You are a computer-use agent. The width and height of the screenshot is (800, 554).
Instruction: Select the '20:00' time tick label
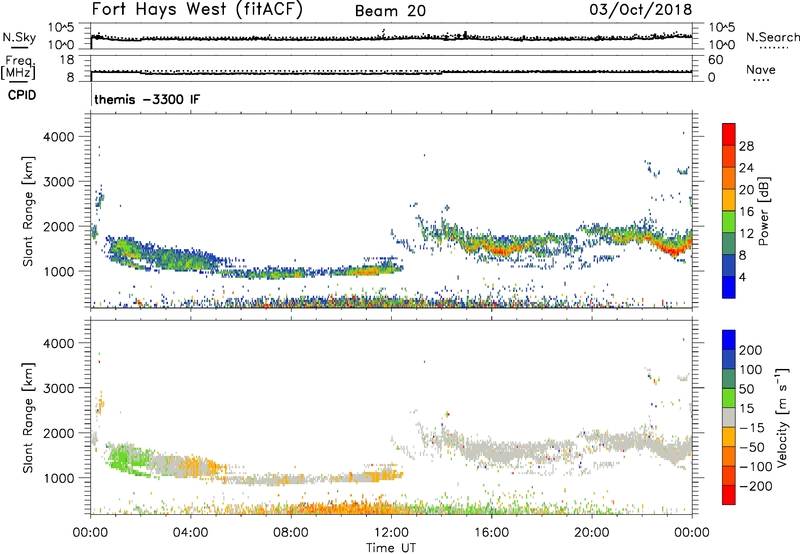coord(592,533)
